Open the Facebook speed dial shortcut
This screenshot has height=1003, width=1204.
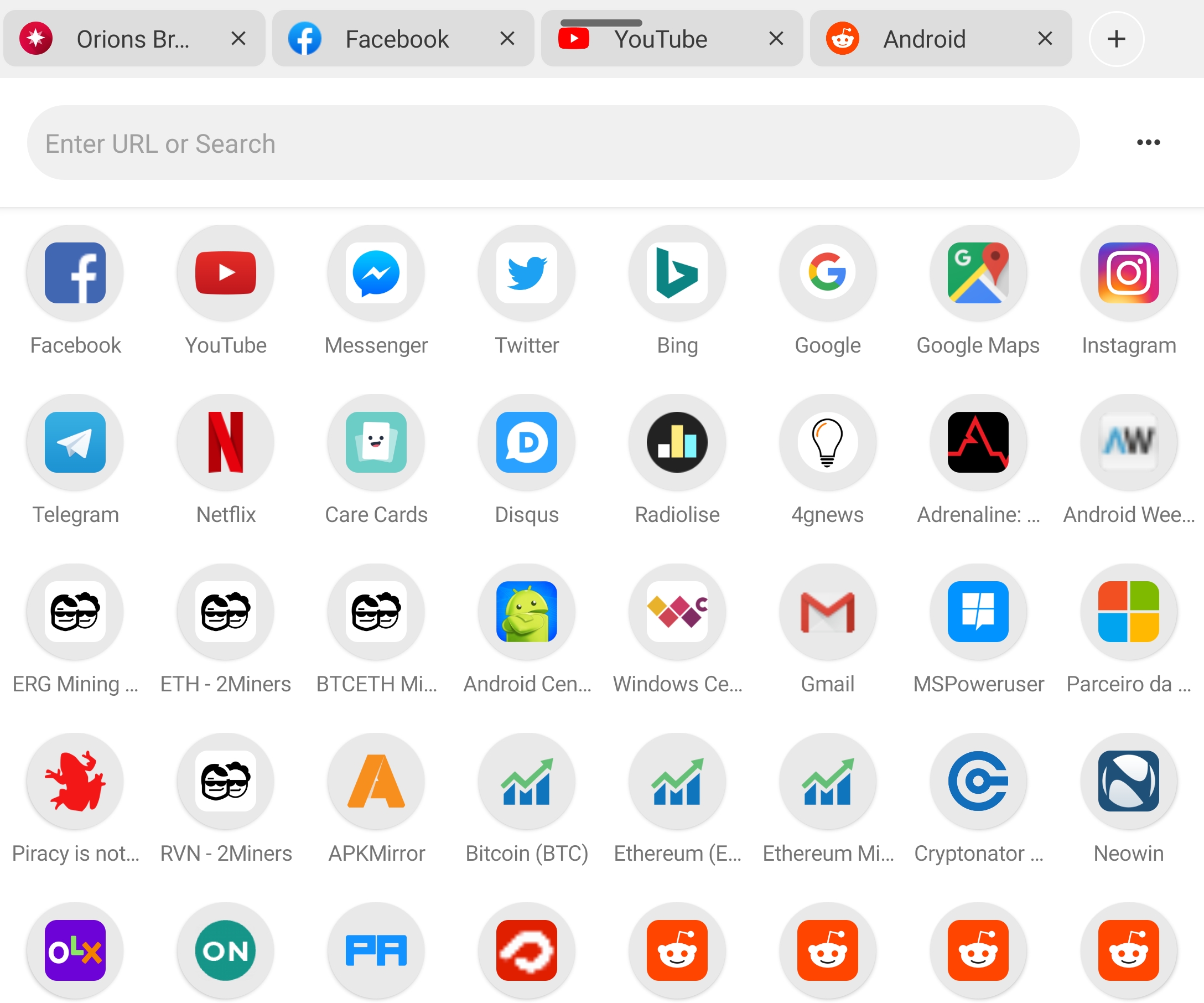[x=75, y=273]
